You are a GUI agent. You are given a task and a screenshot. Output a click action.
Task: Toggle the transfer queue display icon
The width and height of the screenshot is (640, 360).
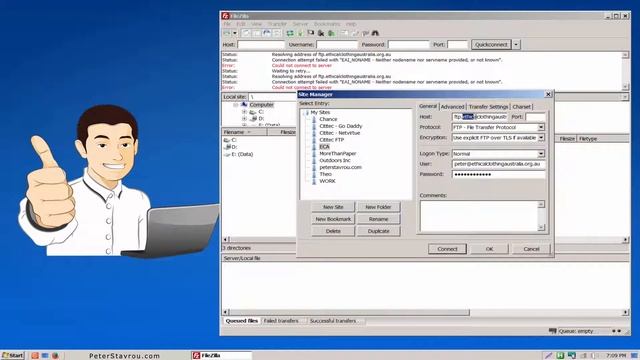(x=277, y=33)
